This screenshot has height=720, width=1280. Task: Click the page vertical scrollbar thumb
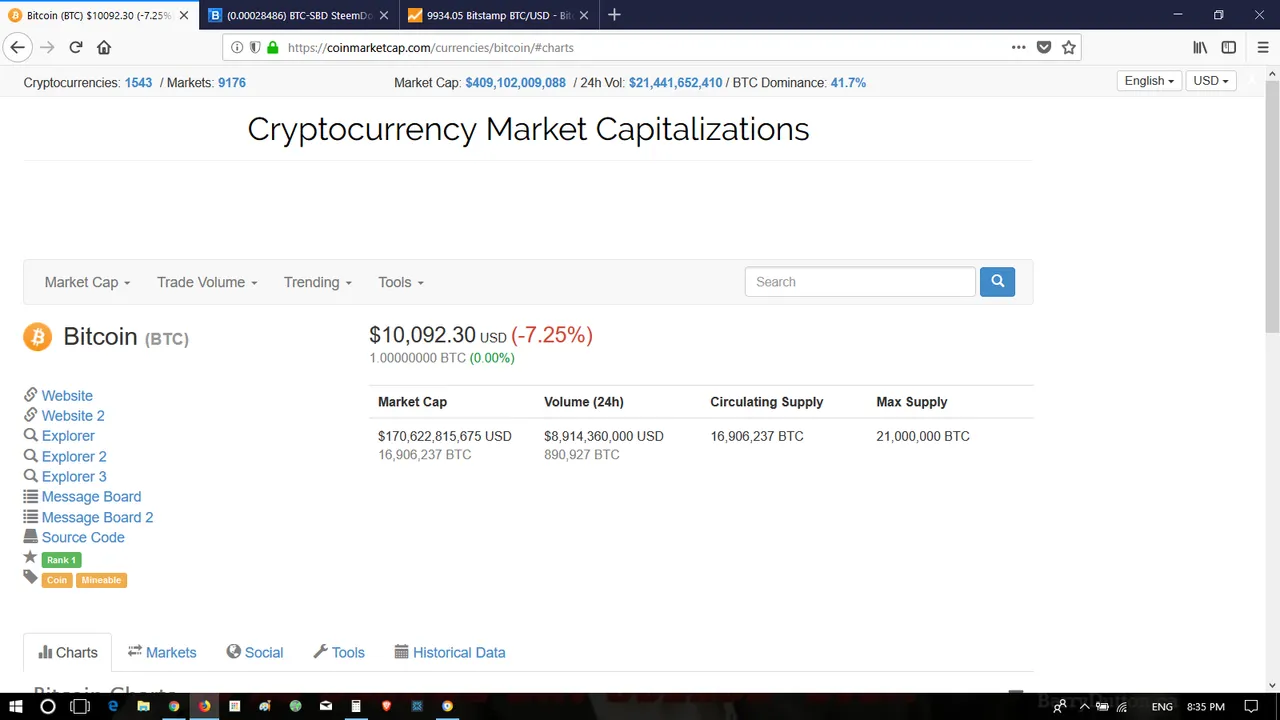point(1272,205)
